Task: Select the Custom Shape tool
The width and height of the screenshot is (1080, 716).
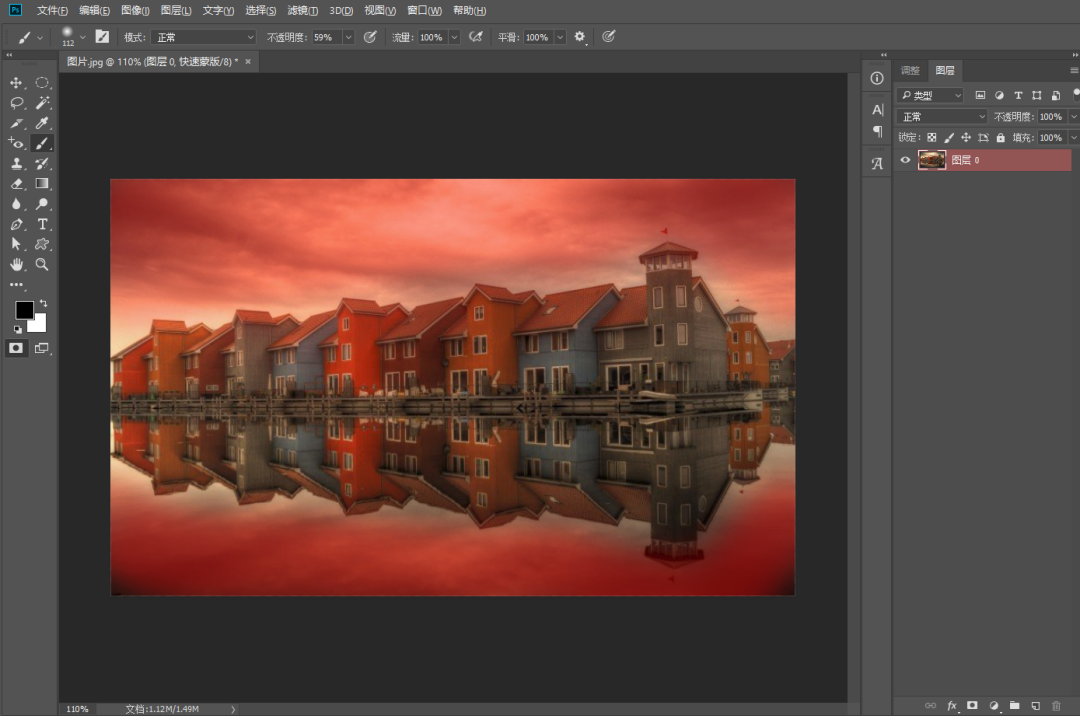Action: pyautogui.click(x=42, y=244)
